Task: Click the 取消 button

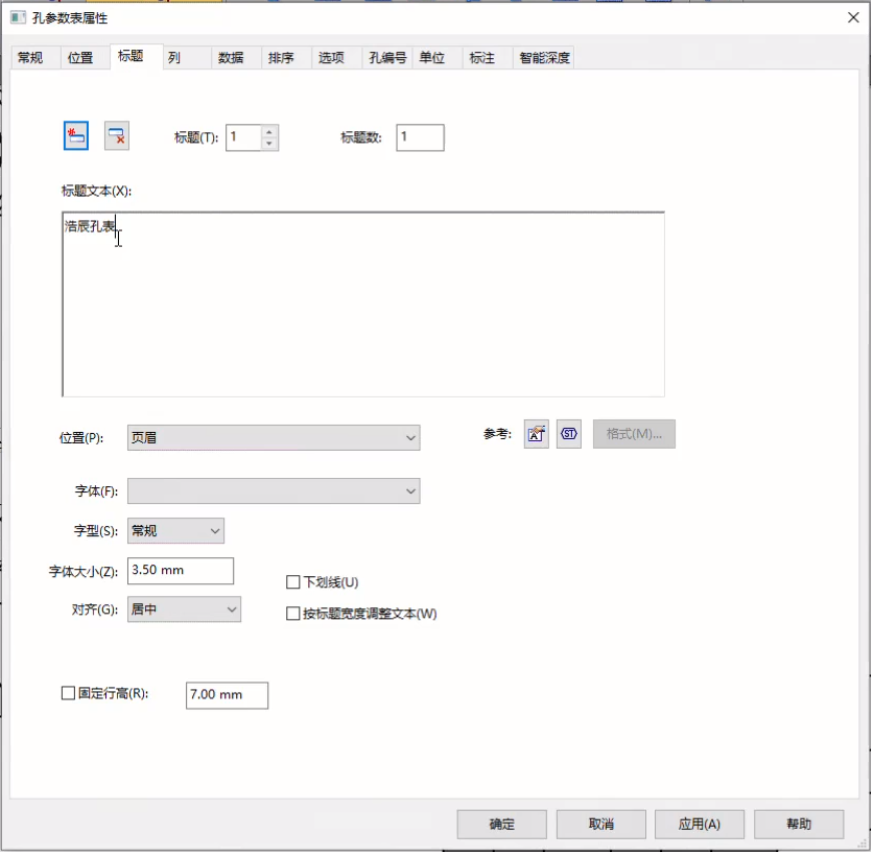Action: click(x=601, y=824)
